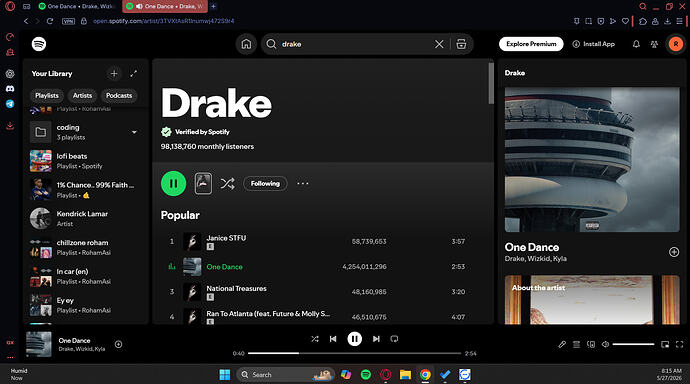690x384 pixels.
Task: Open the Opera extensions cube icon
Action: click(643, 21)
